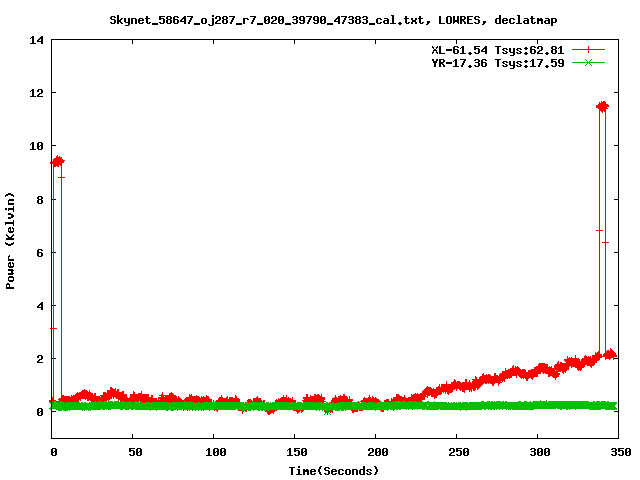Click x-axis tick label 350
The height and width of the screenshot is (480, 640).
click(620, 452)
